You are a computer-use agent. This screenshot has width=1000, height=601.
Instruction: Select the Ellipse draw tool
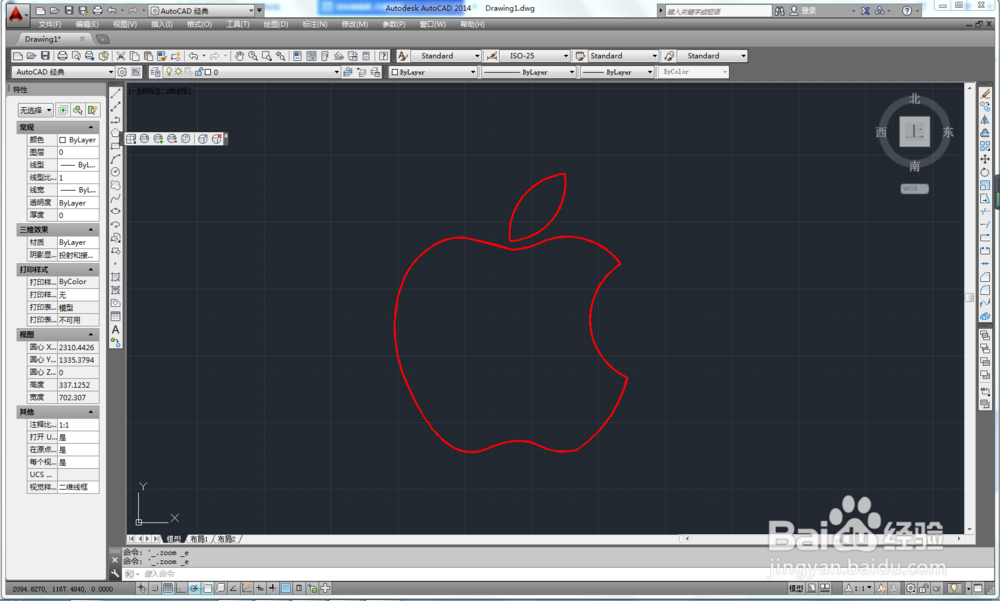(115, 211)
